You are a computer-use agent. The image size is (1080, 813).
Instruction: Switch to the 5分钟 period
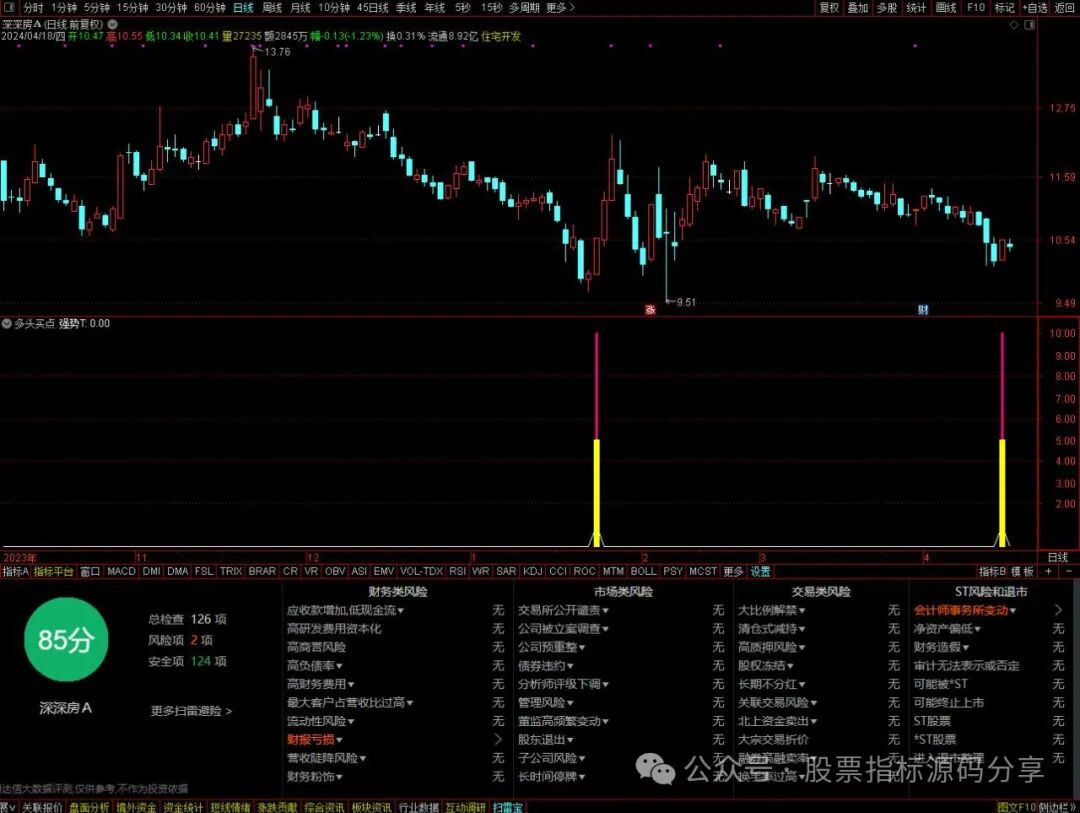(96, 8)
